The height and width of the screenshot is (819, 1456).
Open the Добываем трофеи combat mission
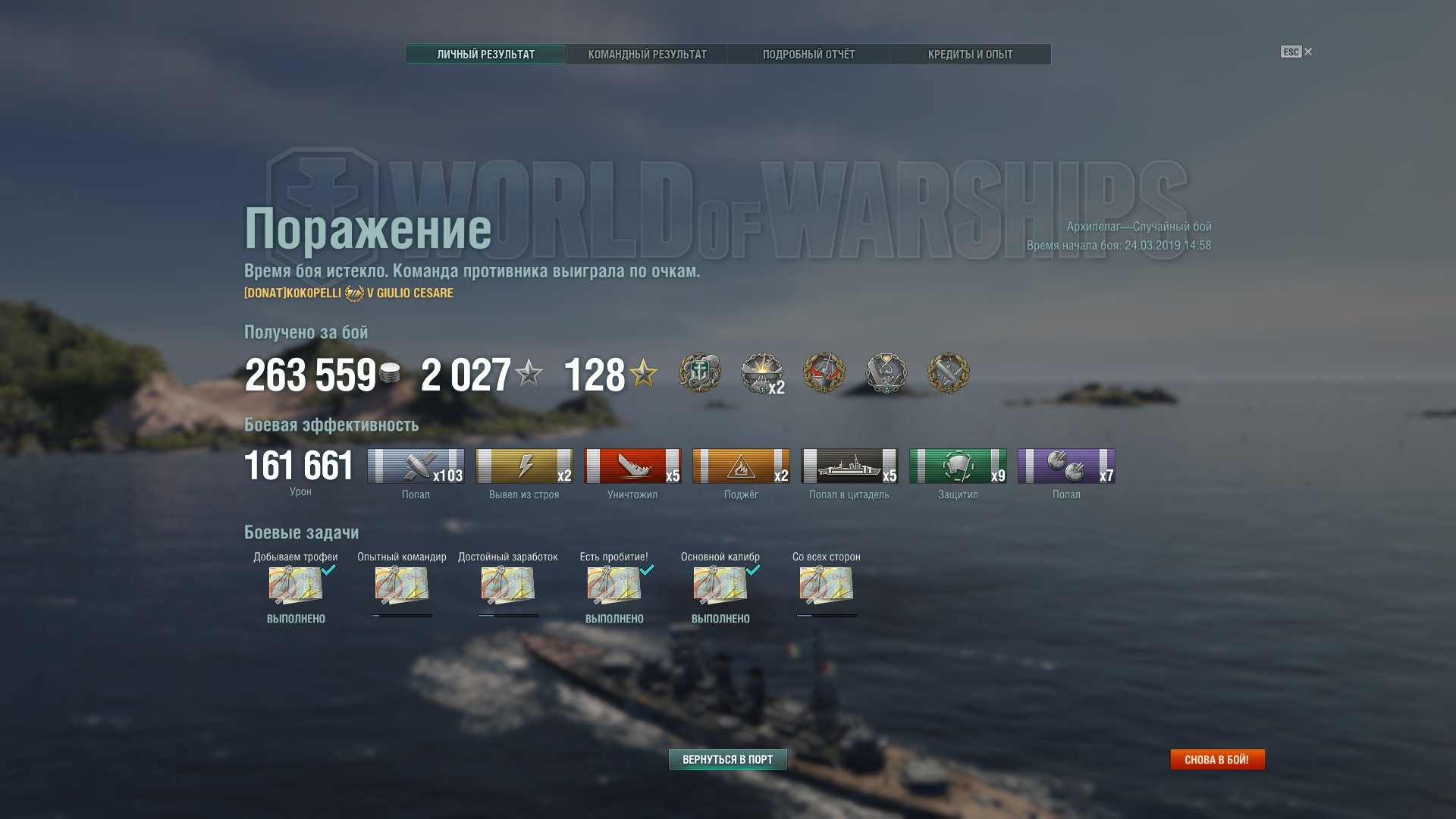tap(296, 585)
